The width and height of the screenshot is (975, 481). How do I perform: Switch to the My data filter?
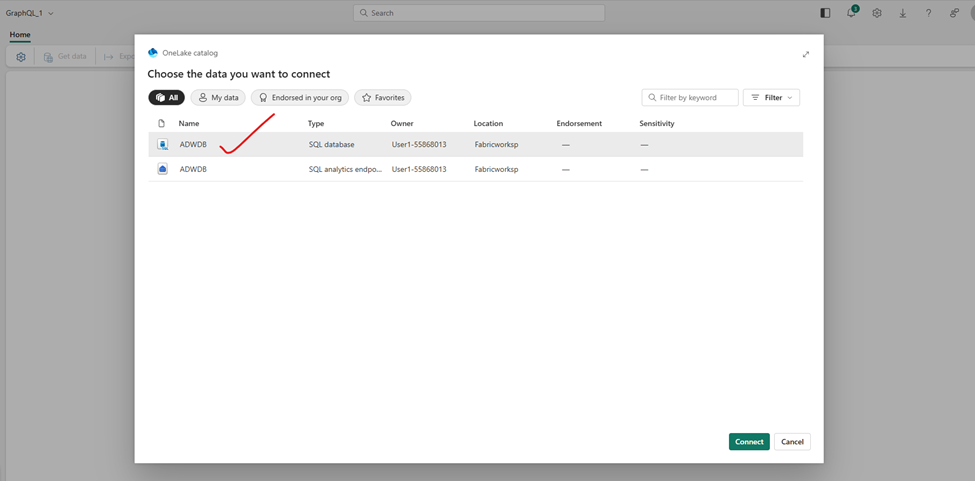[x=218, y=98]
